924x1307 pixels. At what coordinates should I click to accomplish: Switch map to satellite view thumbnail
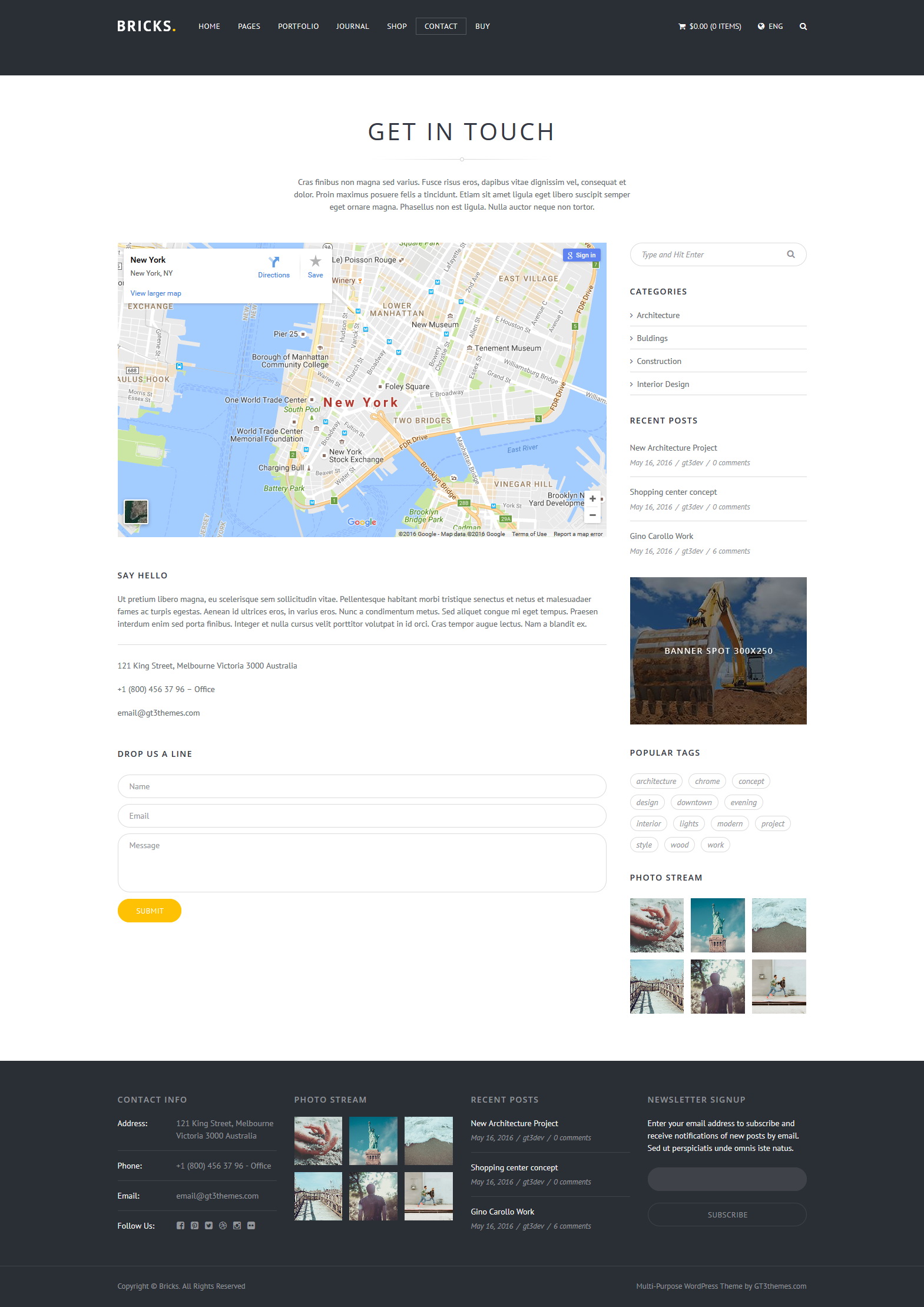tap(136, 512)
